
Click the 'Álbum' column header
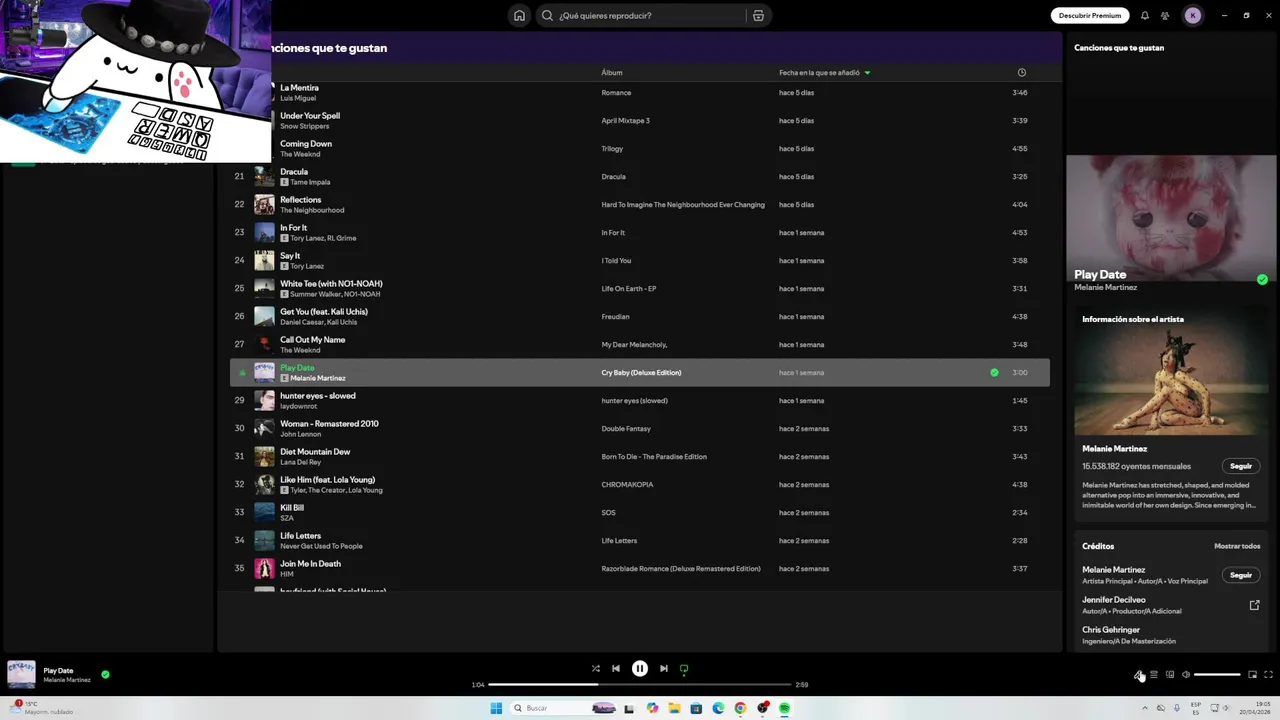[612, 72]
